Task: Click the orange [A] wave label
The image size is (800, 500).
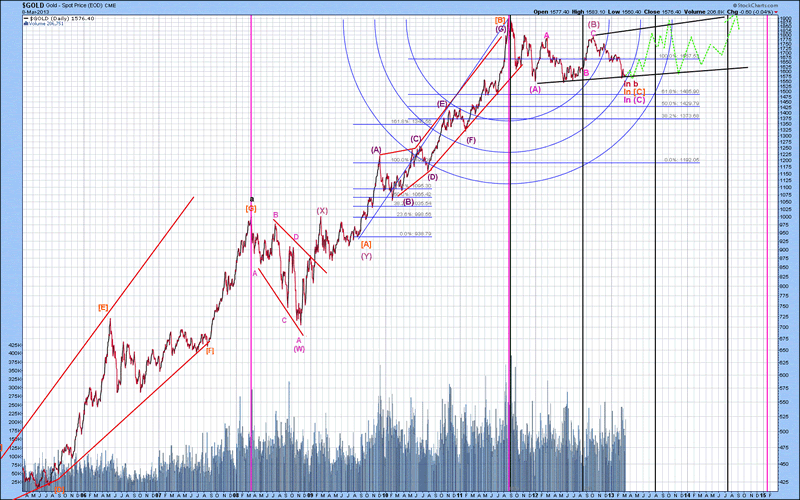Action: pyautogui.click(x=366, y=244)
